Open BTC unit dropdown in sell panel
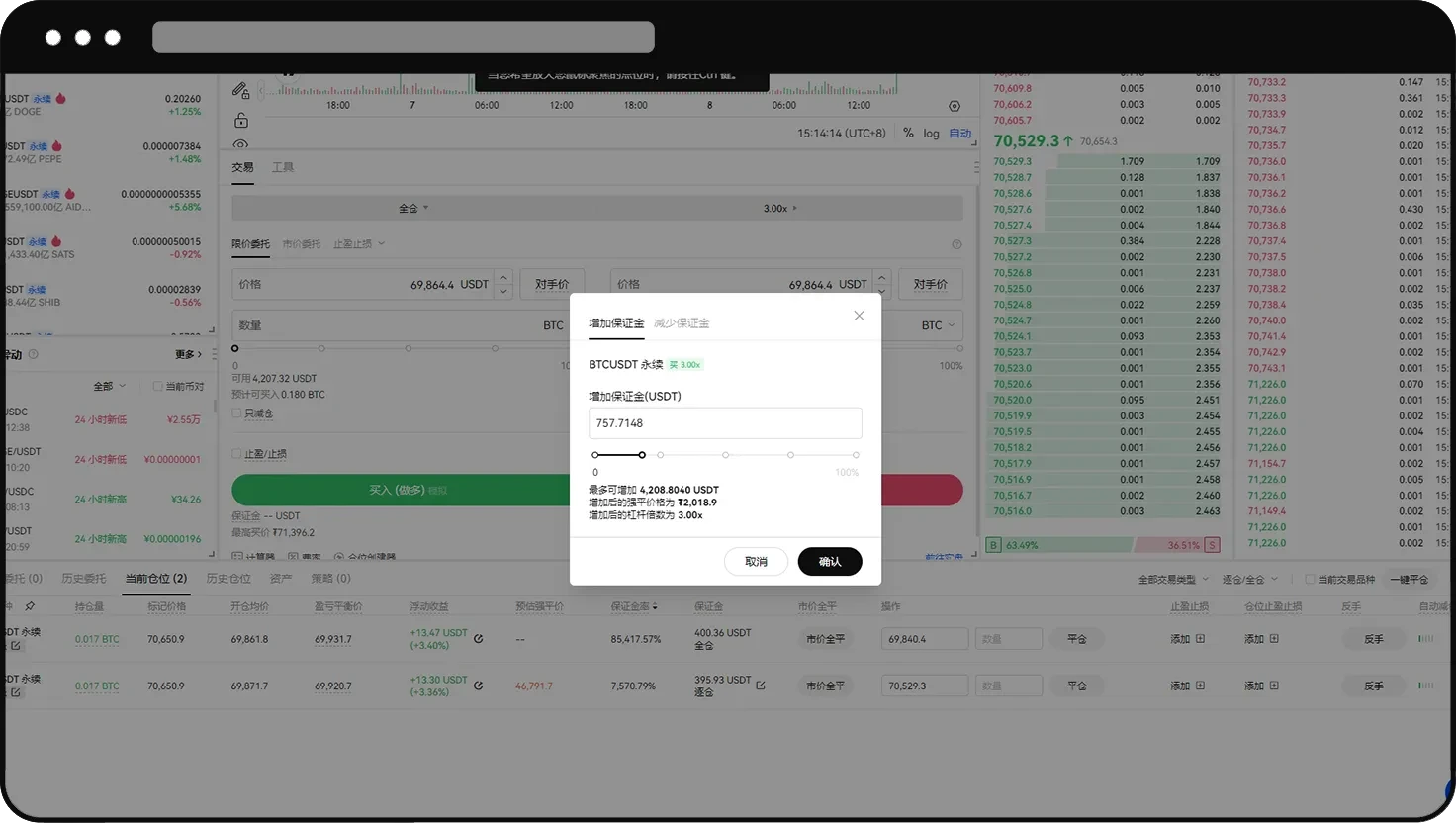Screen dimensions: 1456x823 [939, 325]
